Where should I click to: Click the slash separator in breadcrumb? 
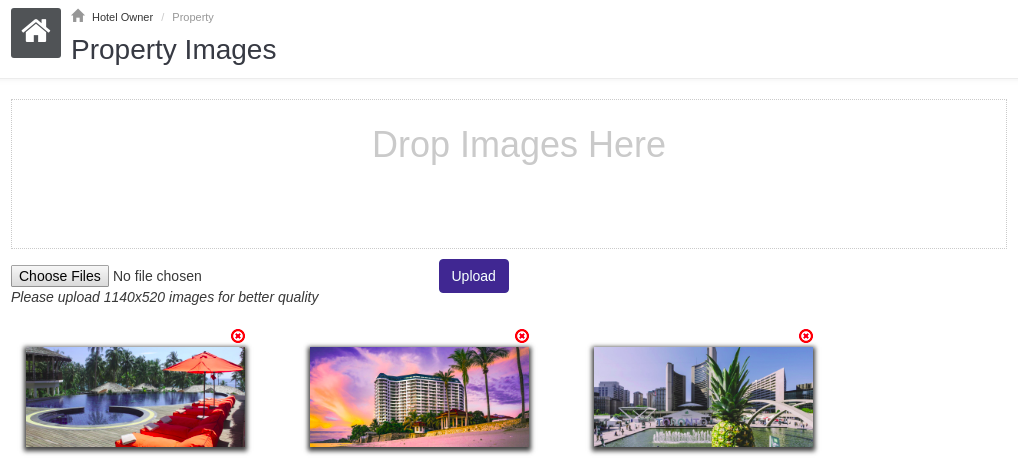point(163,18)
